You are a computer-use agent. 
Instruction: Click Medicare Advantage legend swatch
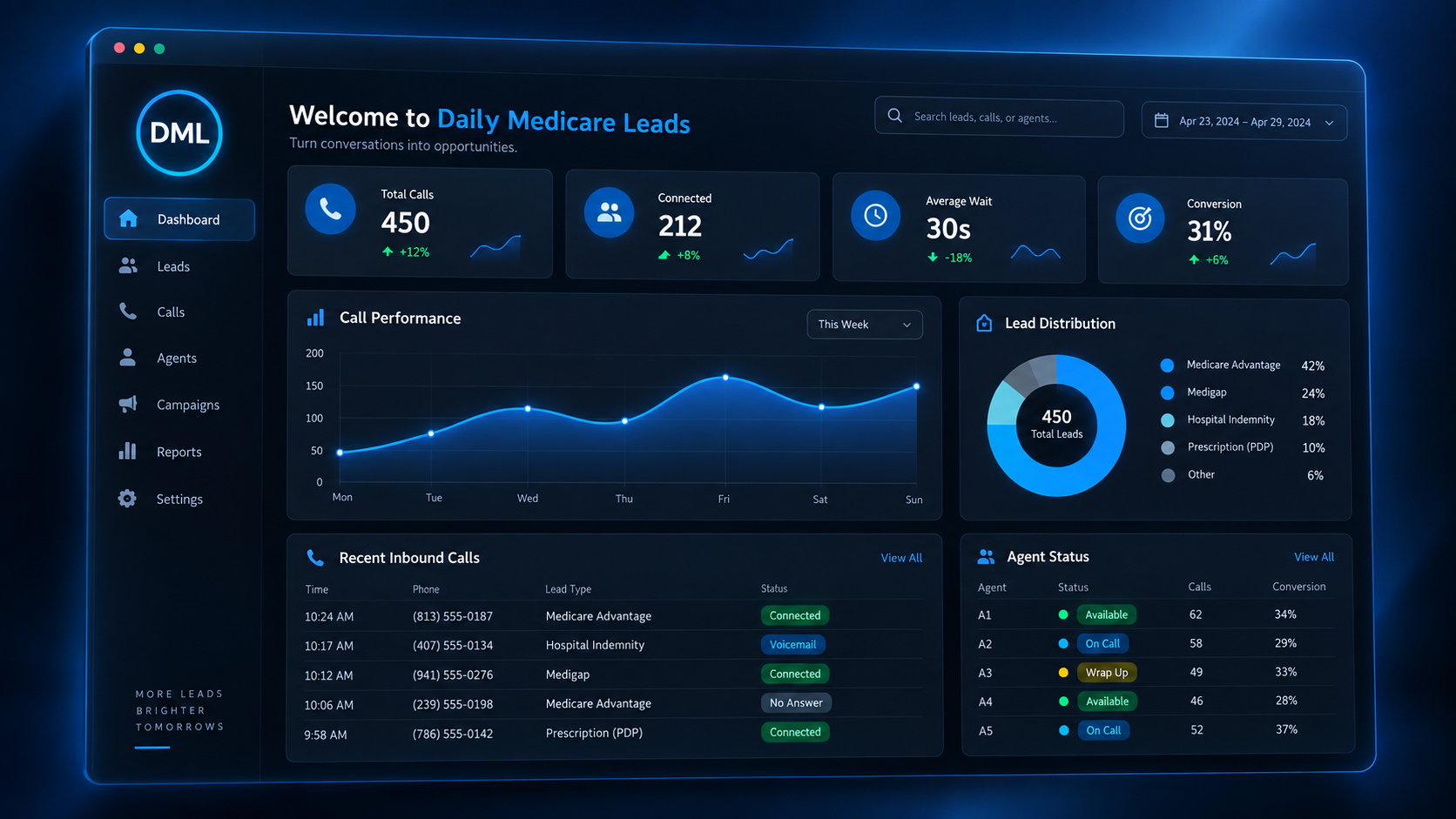(x=1167, y=365)
